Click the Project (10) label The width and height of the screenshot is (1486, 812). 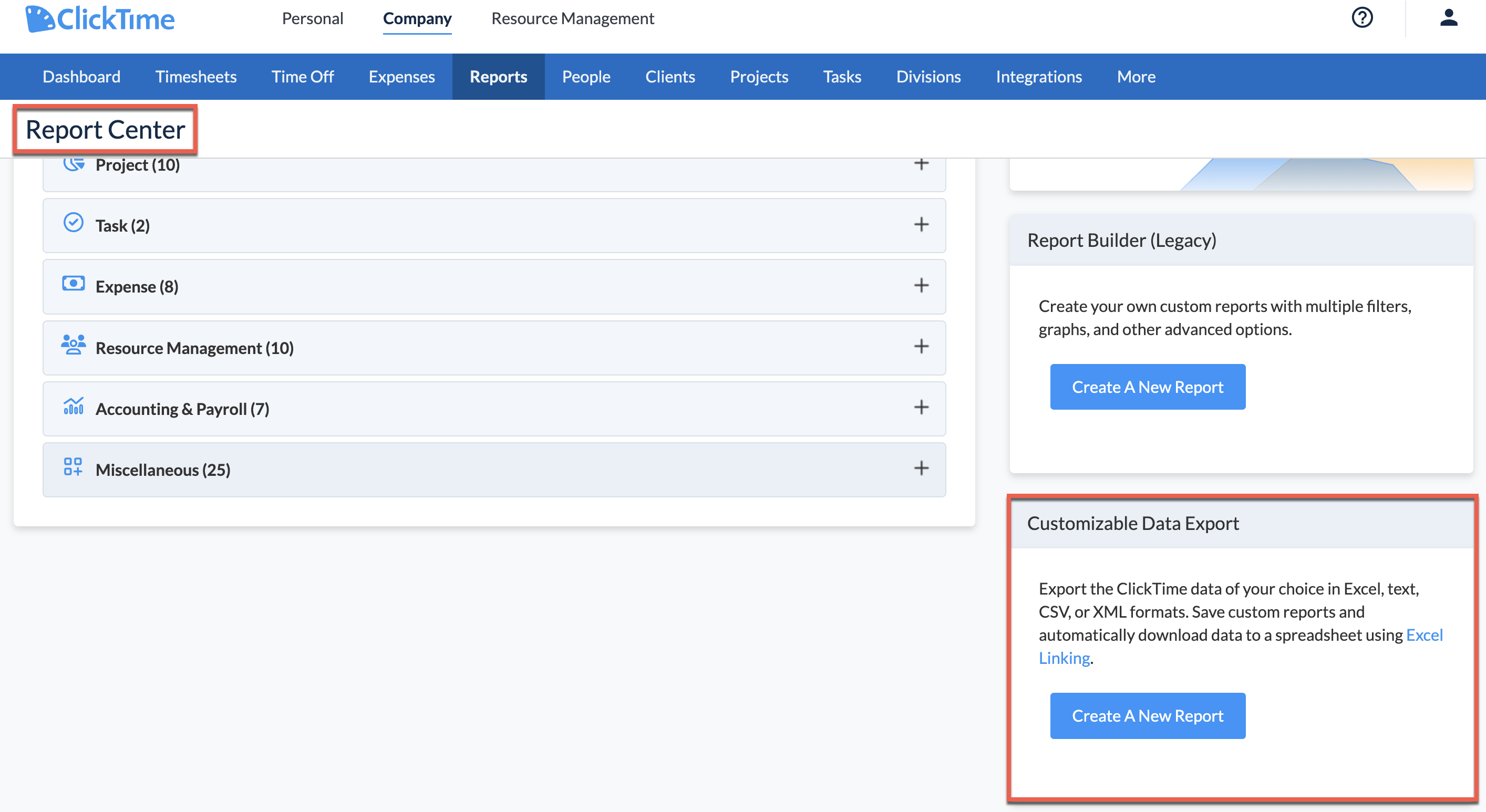click(137, 165)
